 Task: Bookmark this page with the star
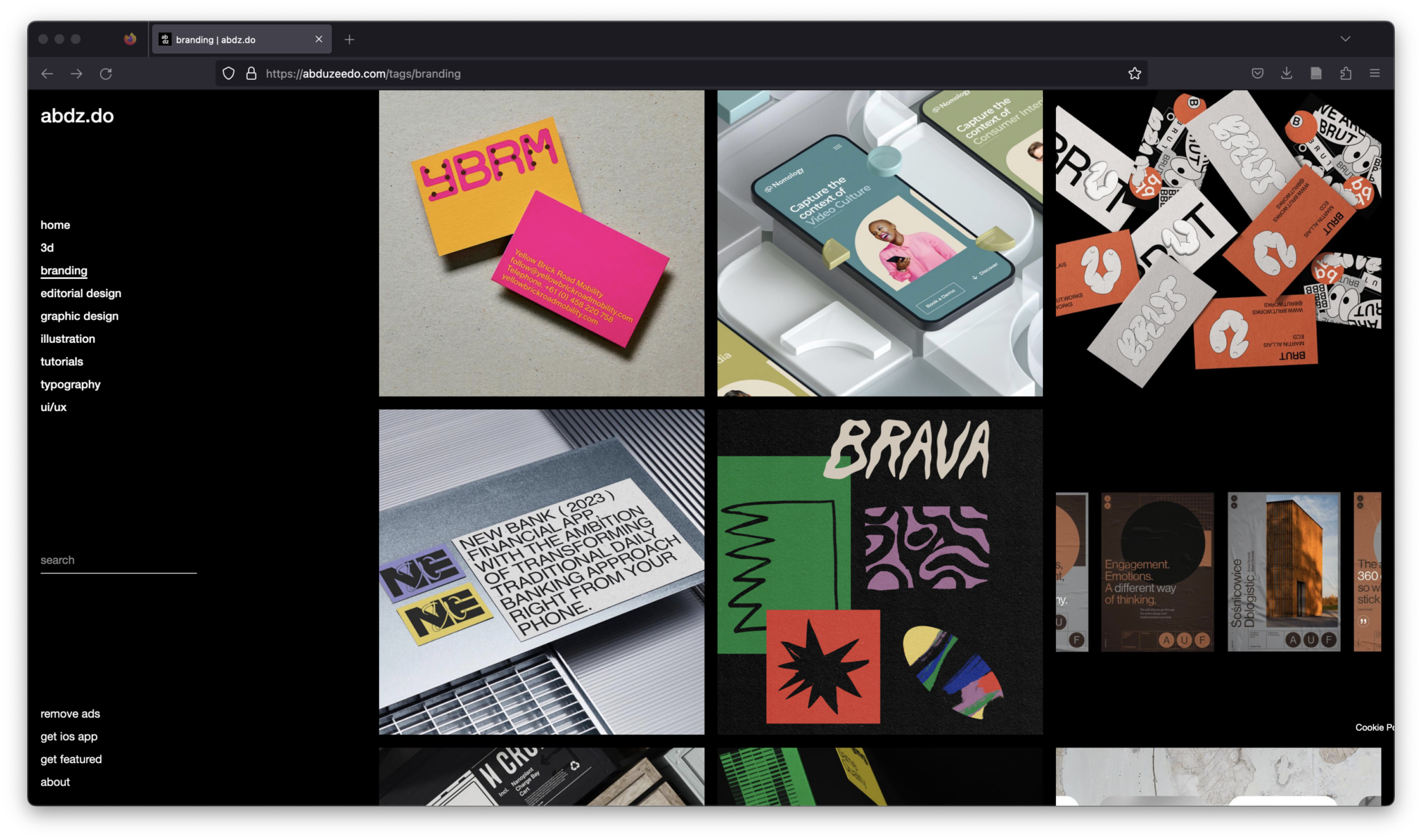tap(1135, 74)
